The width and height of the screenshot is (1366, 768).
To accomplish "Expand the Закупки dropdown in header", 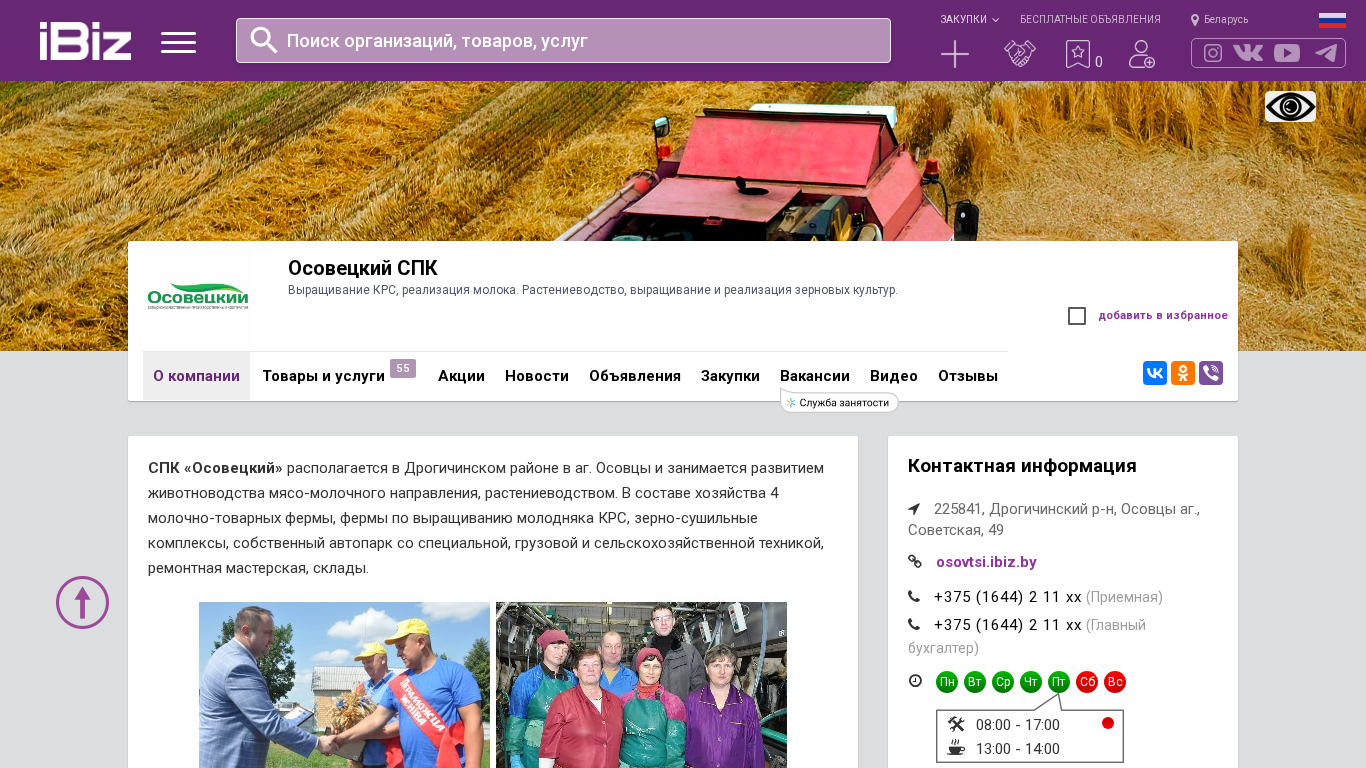I will pyautogui.click(x=969, y=19).
